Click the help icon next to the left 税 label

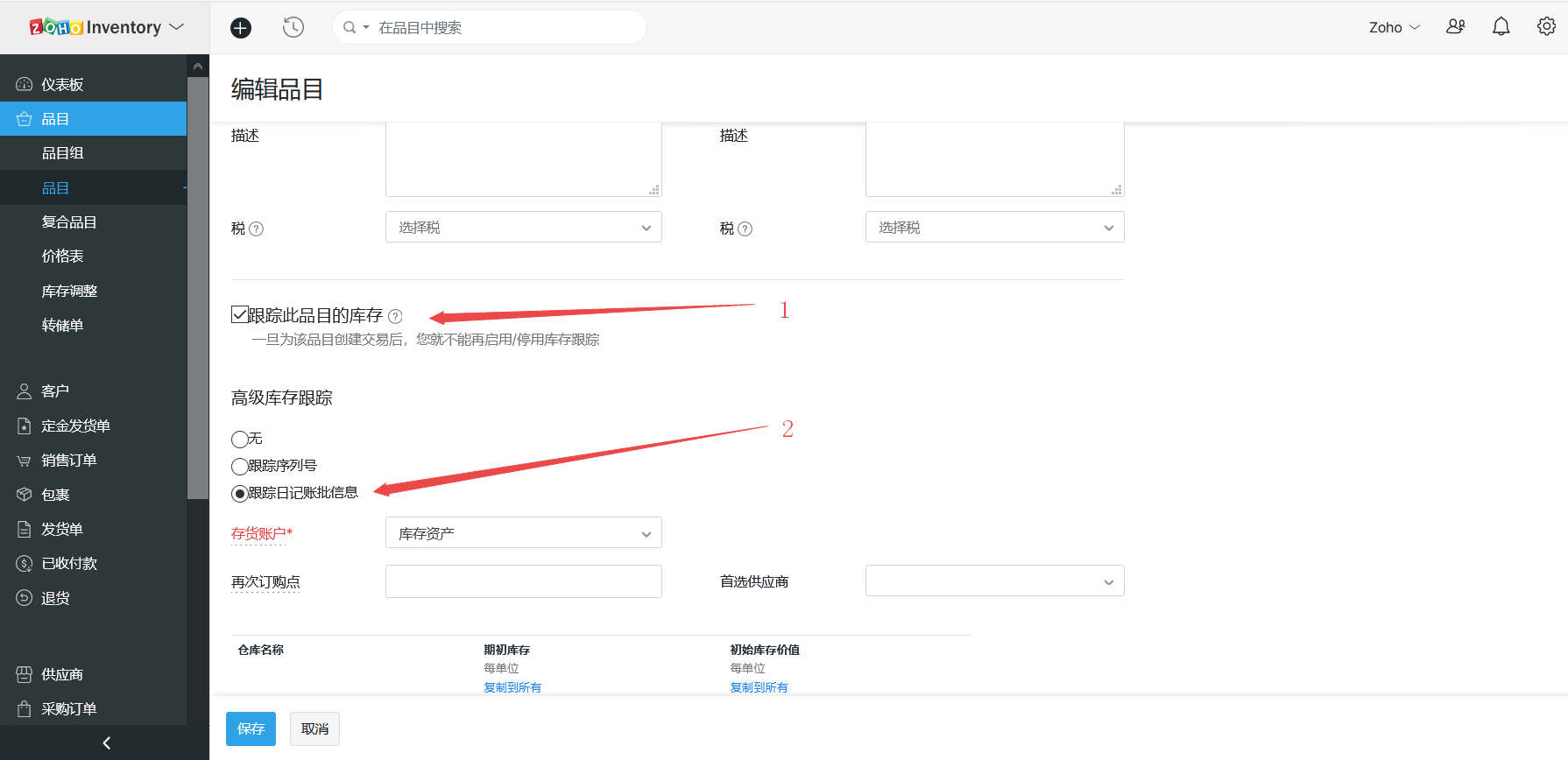256,229
